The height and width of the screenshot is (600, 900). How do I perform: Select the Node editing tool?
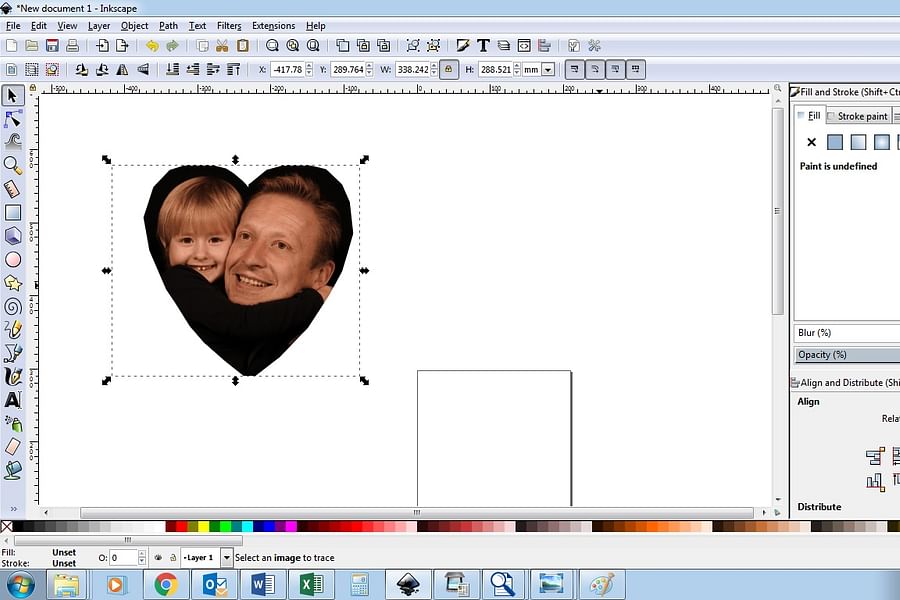click(x=12, y=119)
